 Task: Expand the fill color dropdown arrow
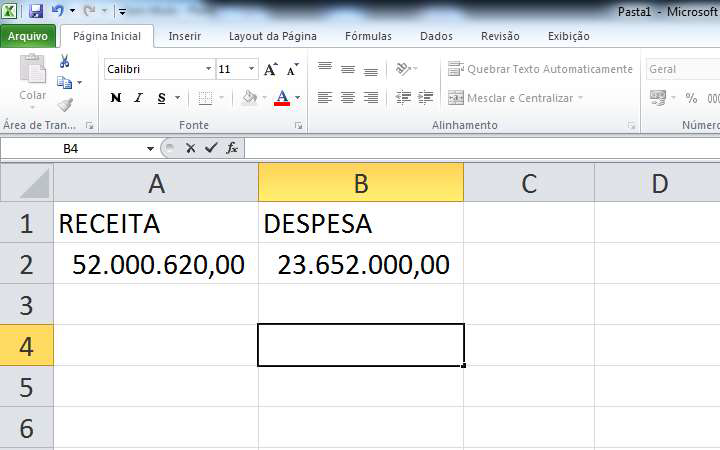tap(264, 98)
